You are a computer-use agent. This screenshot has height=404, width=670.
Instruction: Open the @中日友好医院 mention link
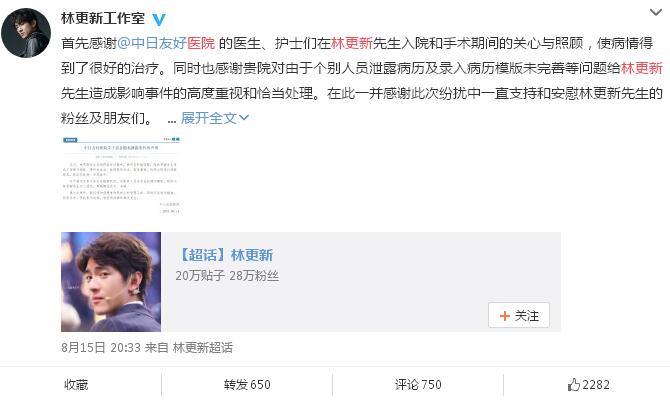pos(166,43)
